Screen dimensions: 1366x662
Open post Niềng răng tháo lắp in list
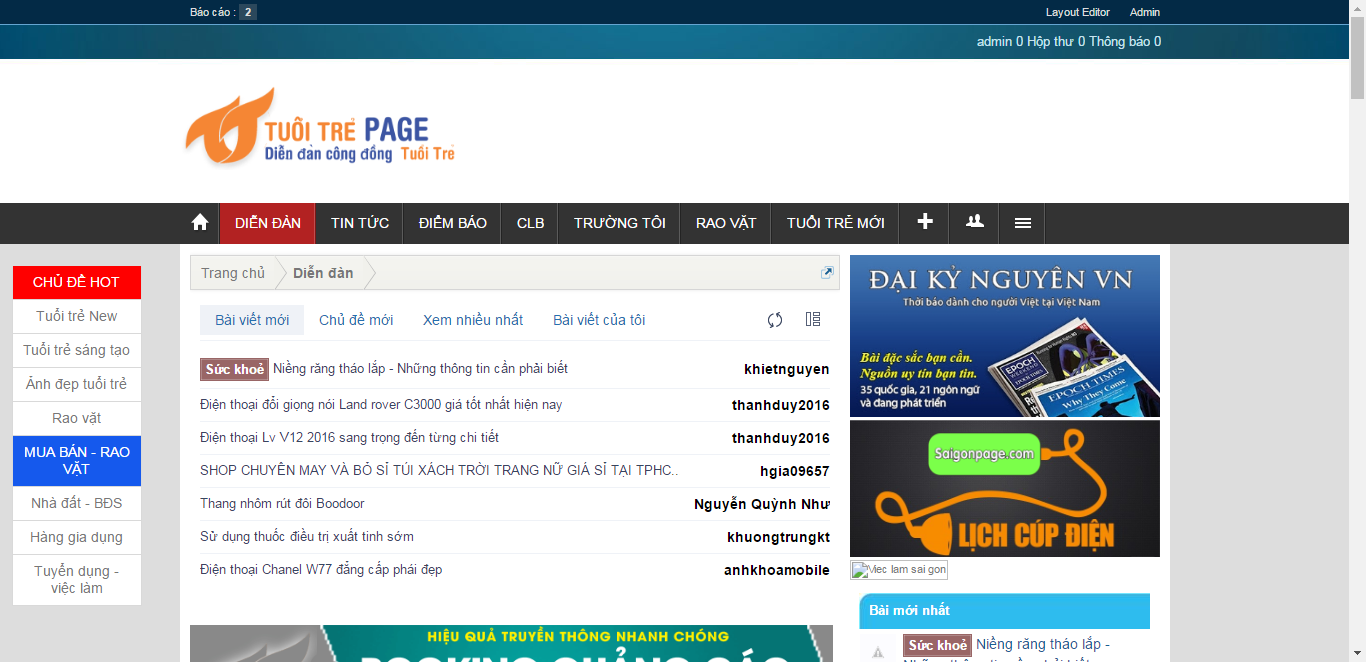pyautogui.click(x=420, y=369)
